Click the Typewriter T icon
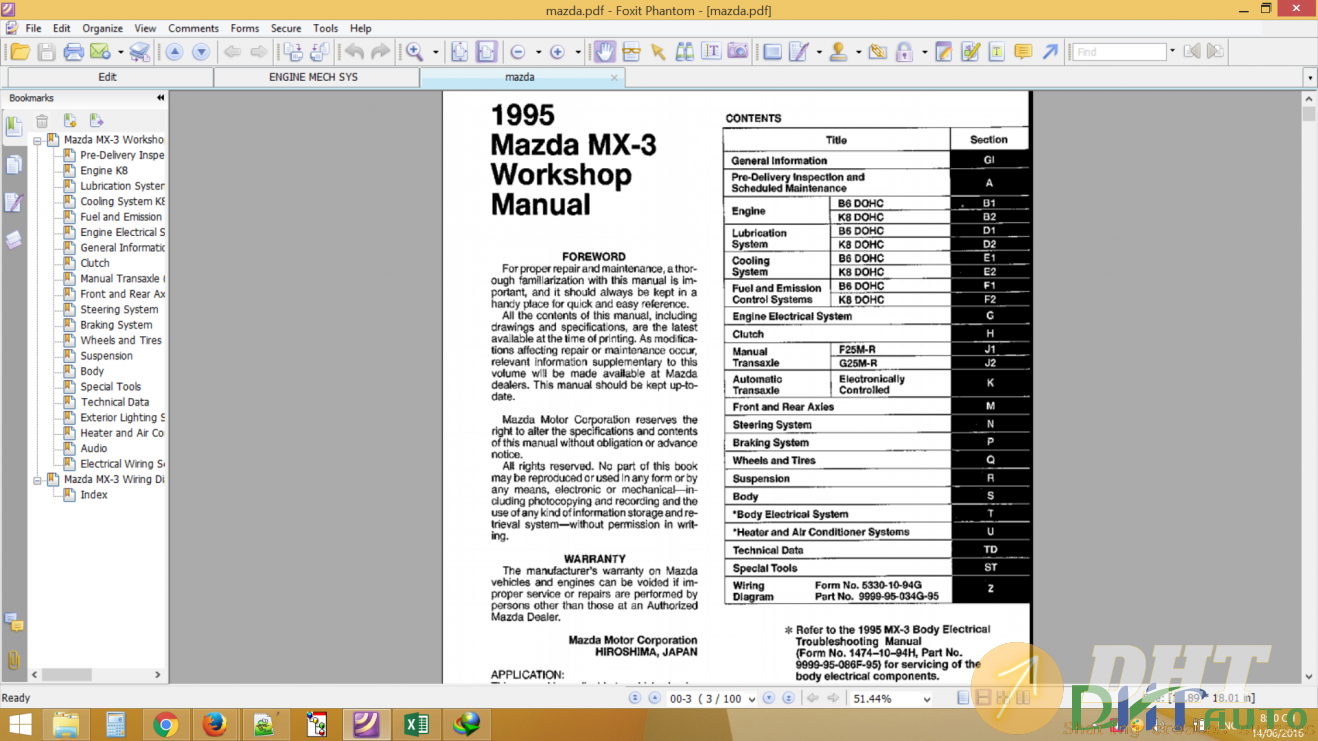This screenshot has width=1318, height=741. point(997,52)
